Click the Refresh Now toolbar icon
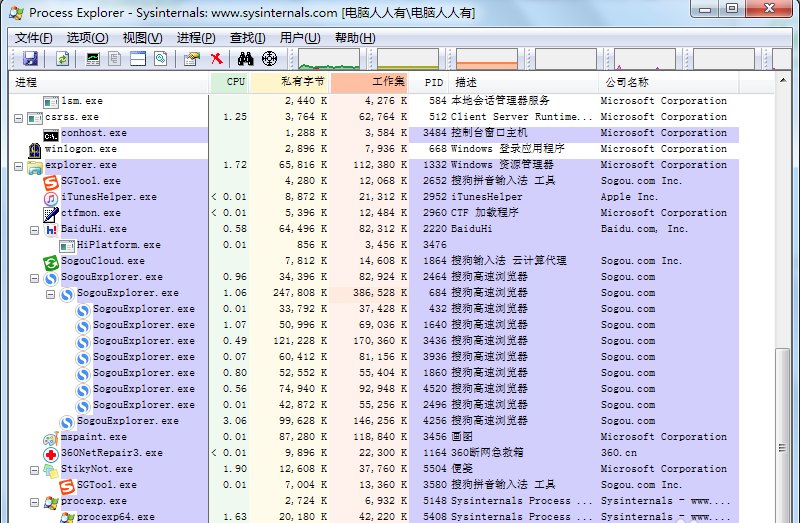This screenshot has width=800, height=523. coord(62,59)
